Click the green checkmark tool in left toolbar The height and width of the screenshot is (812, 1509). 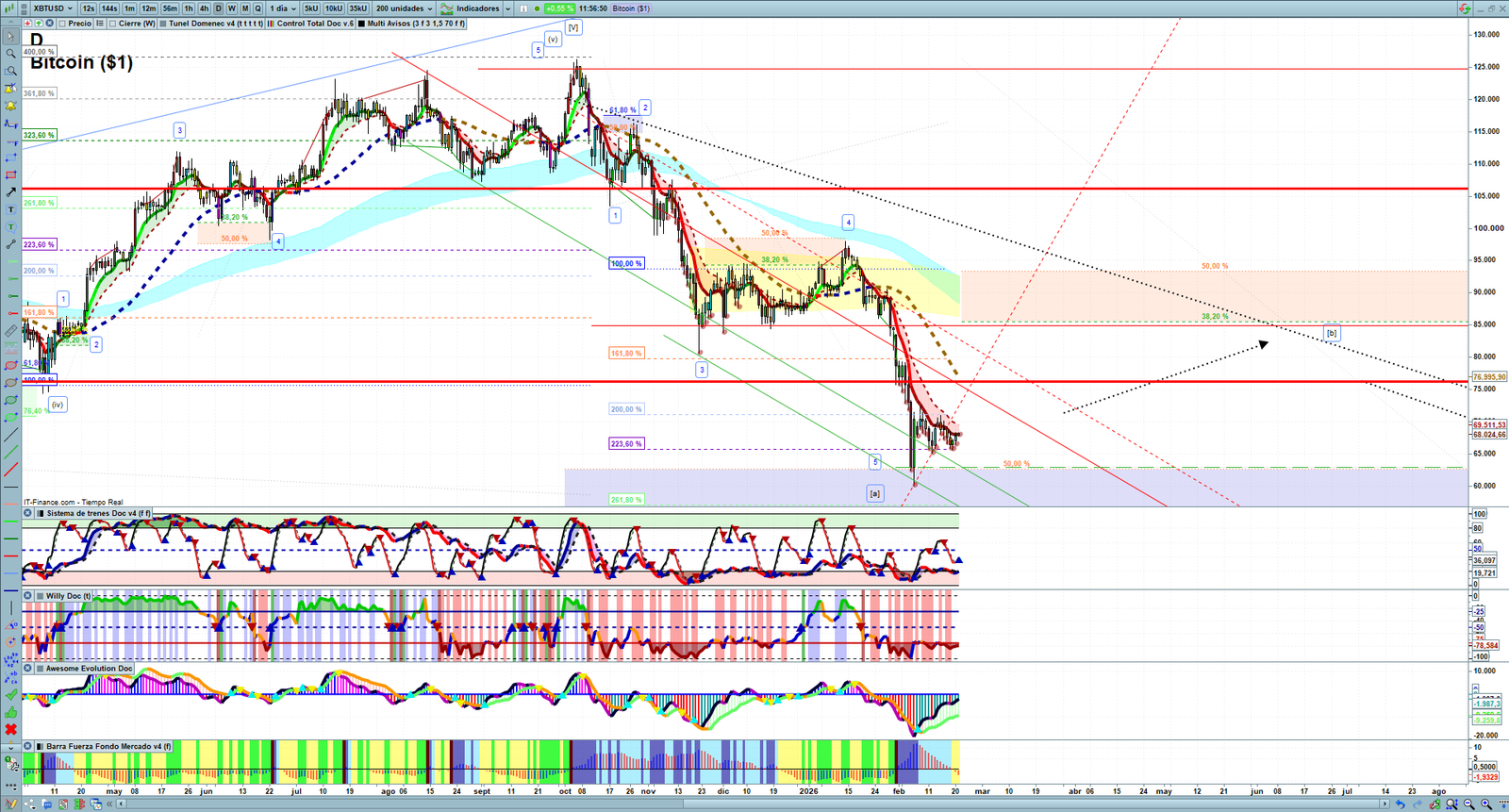tap(10, 695)
